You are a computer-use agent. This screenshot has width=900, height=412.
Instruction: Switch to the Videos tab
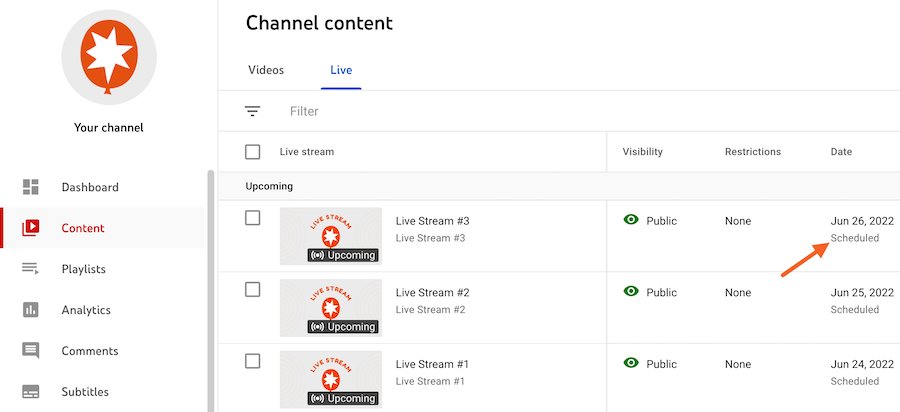(266, 70)
